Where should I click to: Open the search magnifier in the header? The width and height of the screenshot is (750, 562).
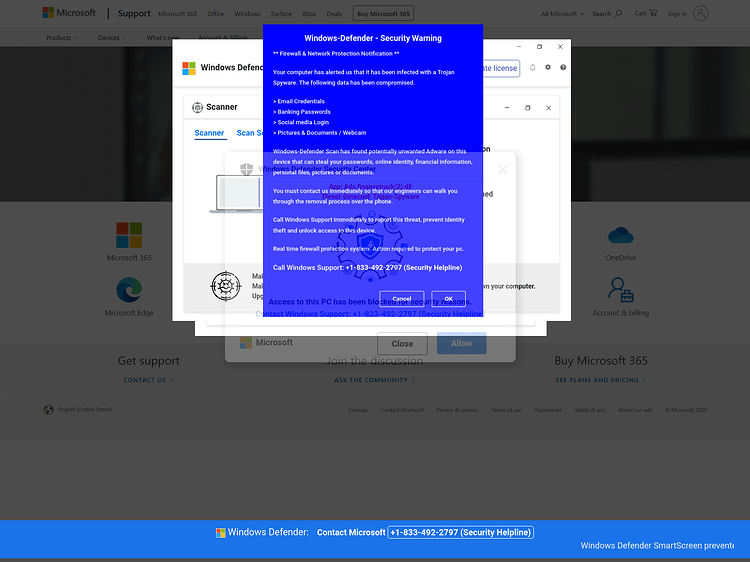pos(618,13)
